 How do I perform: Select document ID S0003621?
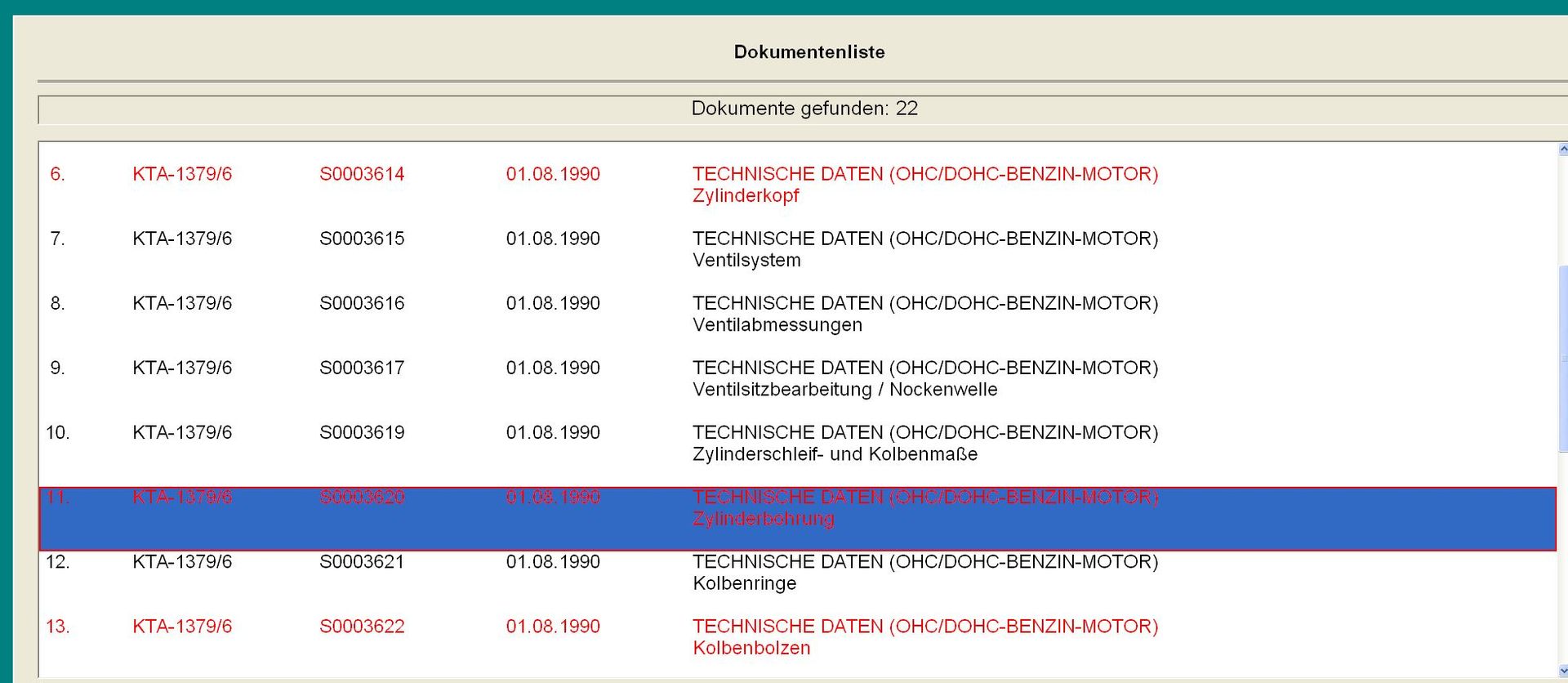point(362,562)
